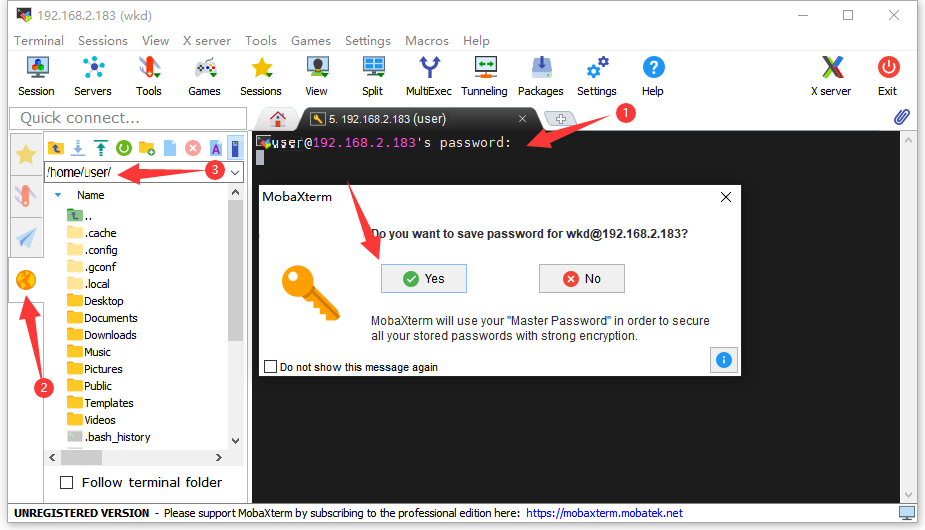The height and width of the screenshot is (530, 925).
Task: Go to parent directory in SFTP toolbar
Action: point(56,148)
